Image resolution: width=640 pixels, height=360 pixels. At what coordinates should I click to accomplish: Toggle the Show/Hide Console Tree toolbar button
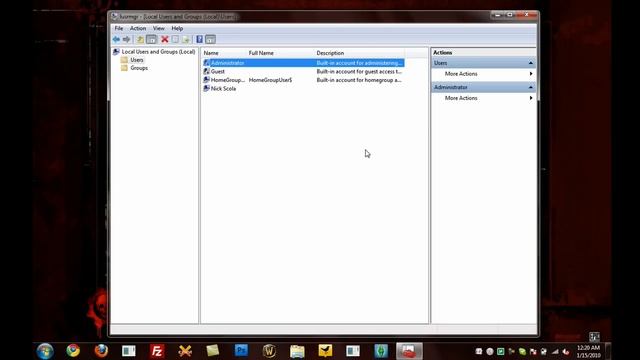click(151, 40)
